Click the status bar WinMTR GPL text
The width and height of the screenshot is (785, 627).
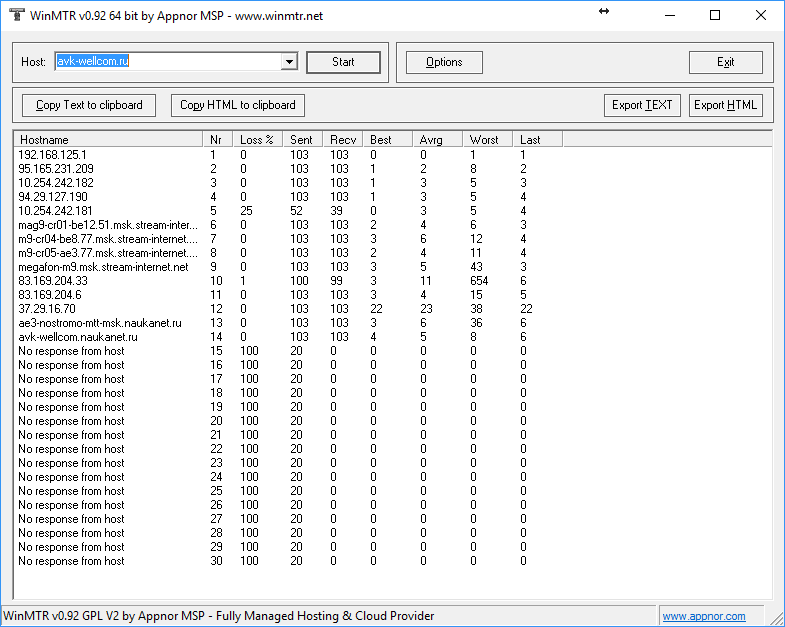(219, 616)
